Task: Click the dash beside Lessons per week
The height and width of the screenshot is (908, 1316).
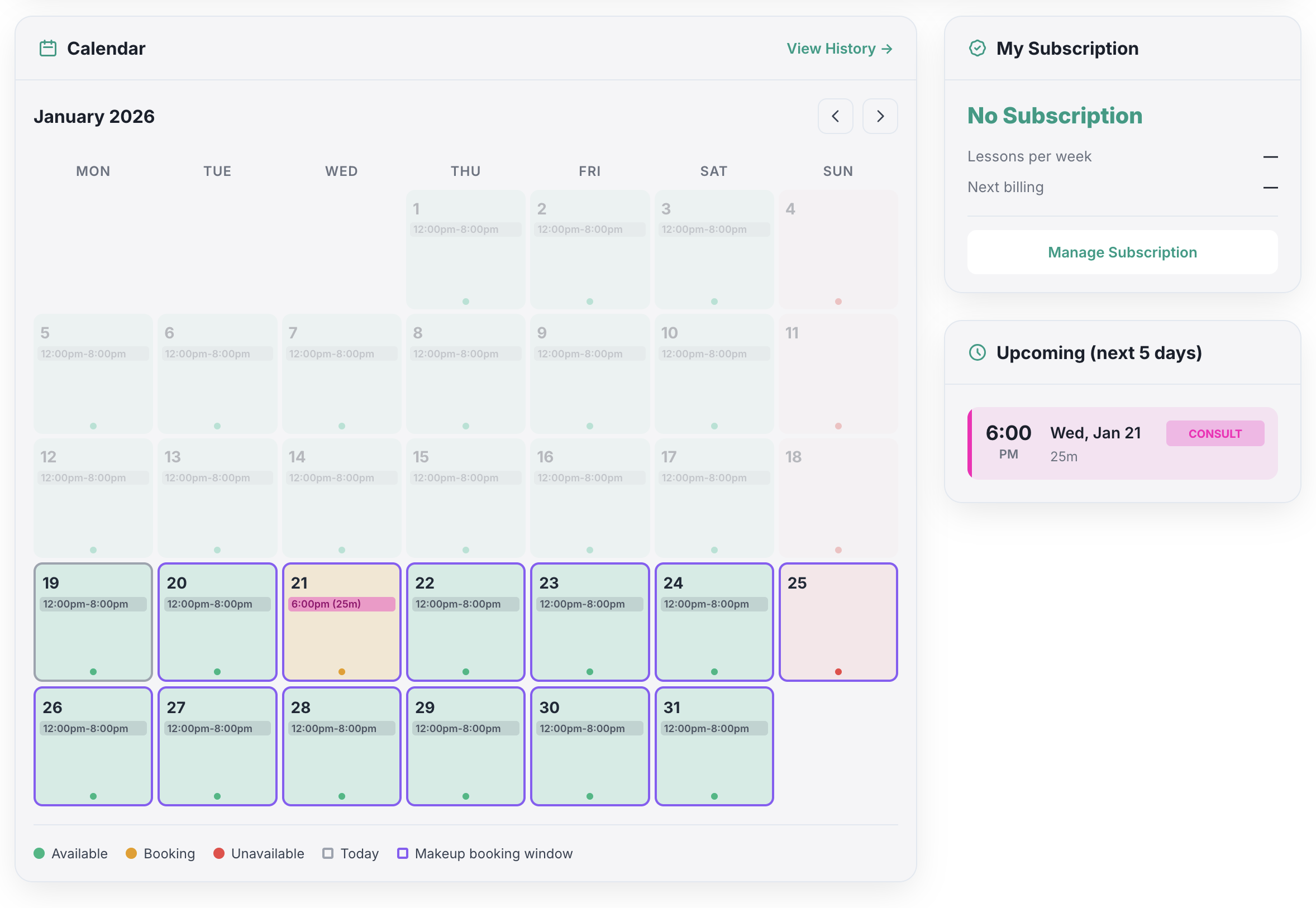Action: [x=1271, y=157]
